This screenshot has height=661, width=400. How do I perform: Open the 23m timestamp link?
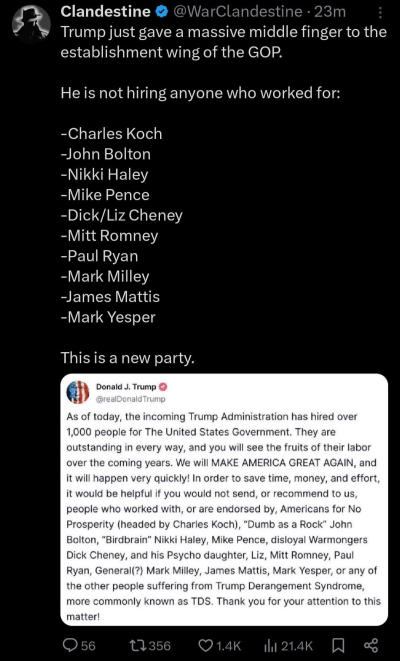(330, 12)
